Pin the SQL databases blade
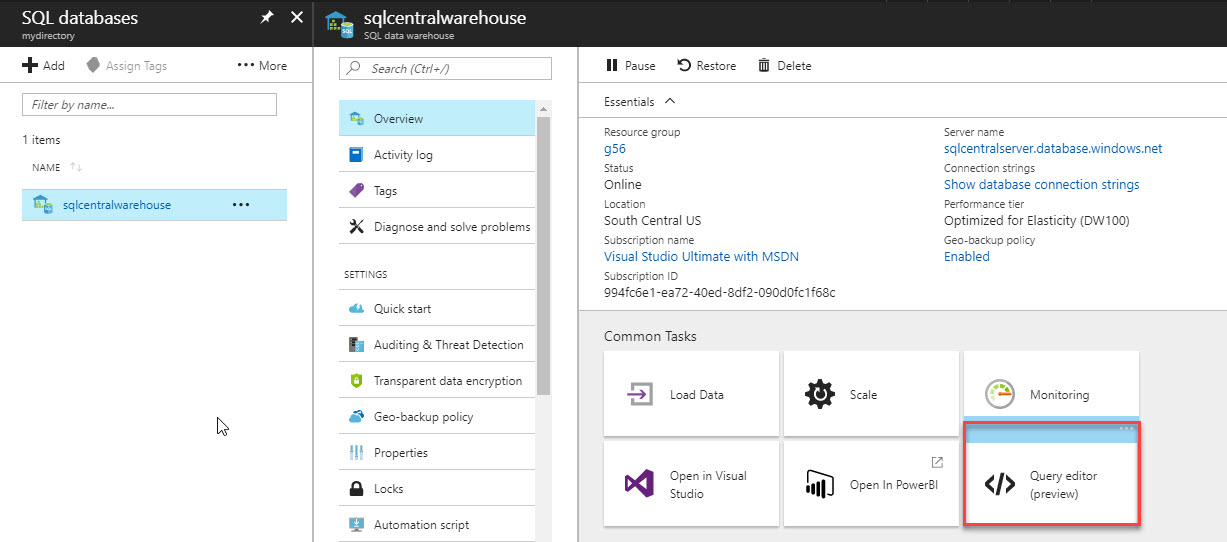Screen dimensions: 1227x542 click(267, 17)
